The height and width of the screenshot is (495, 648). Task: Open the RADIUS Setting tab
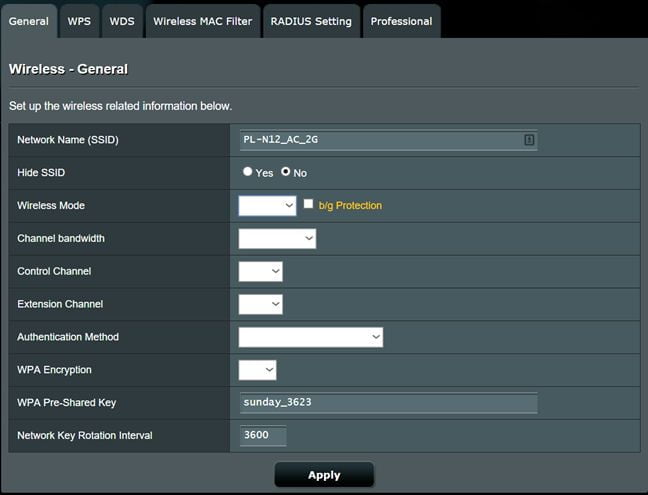311,21
